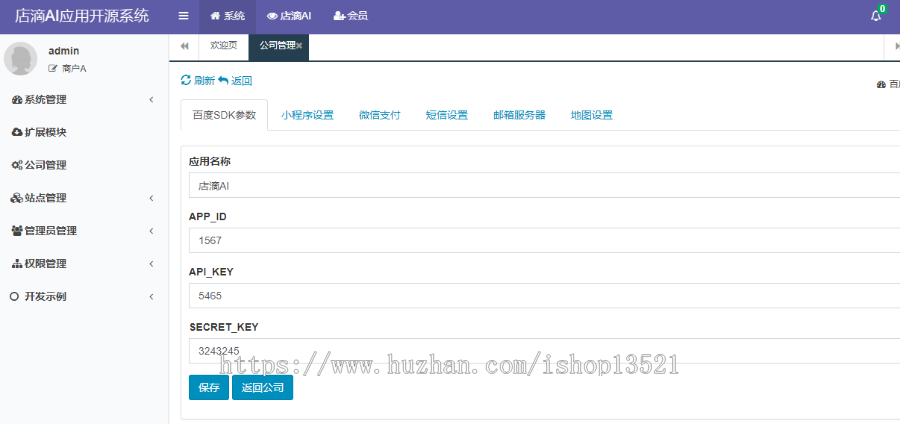The width and height of the screenshot is (900, 424).
Task: Click the admin avatar picture
Action: coord(21,58)
